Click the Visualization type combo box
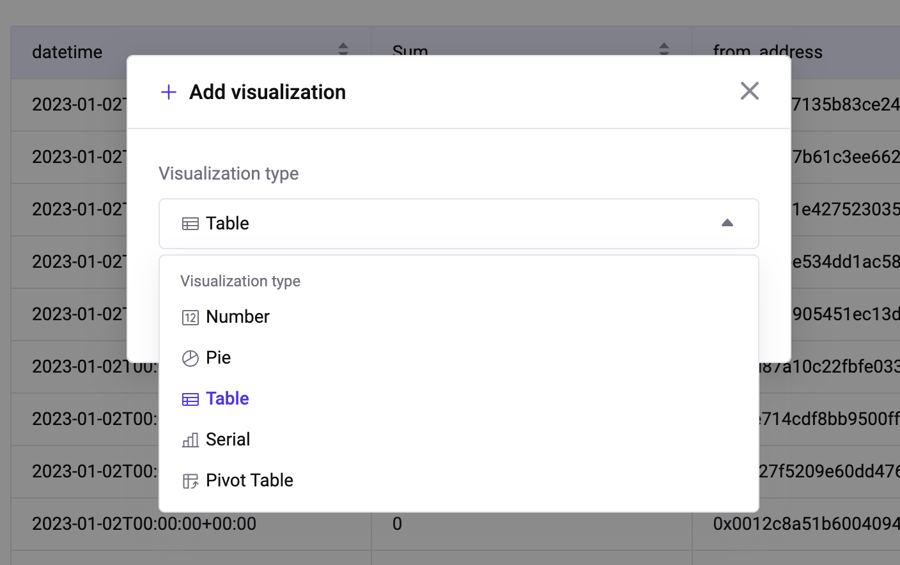Image resolution: width=900 pixels, height=565 pixels. [x=458, y=223]
